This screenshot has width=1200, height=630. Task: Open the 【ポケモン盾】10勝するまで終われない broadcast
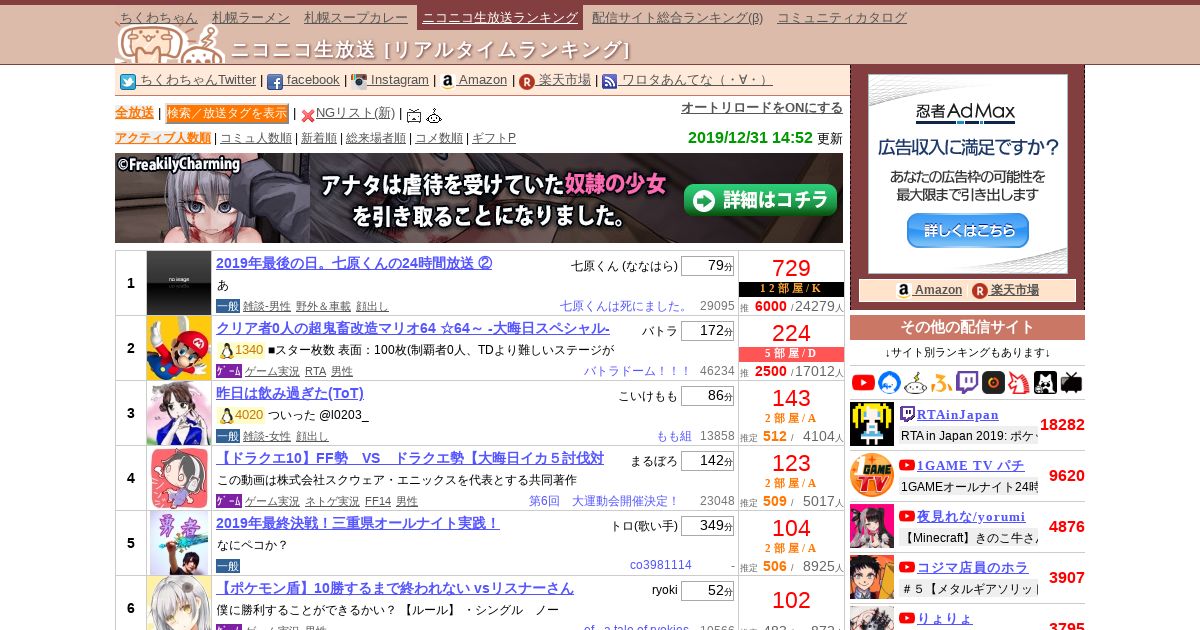pos(395,588)
